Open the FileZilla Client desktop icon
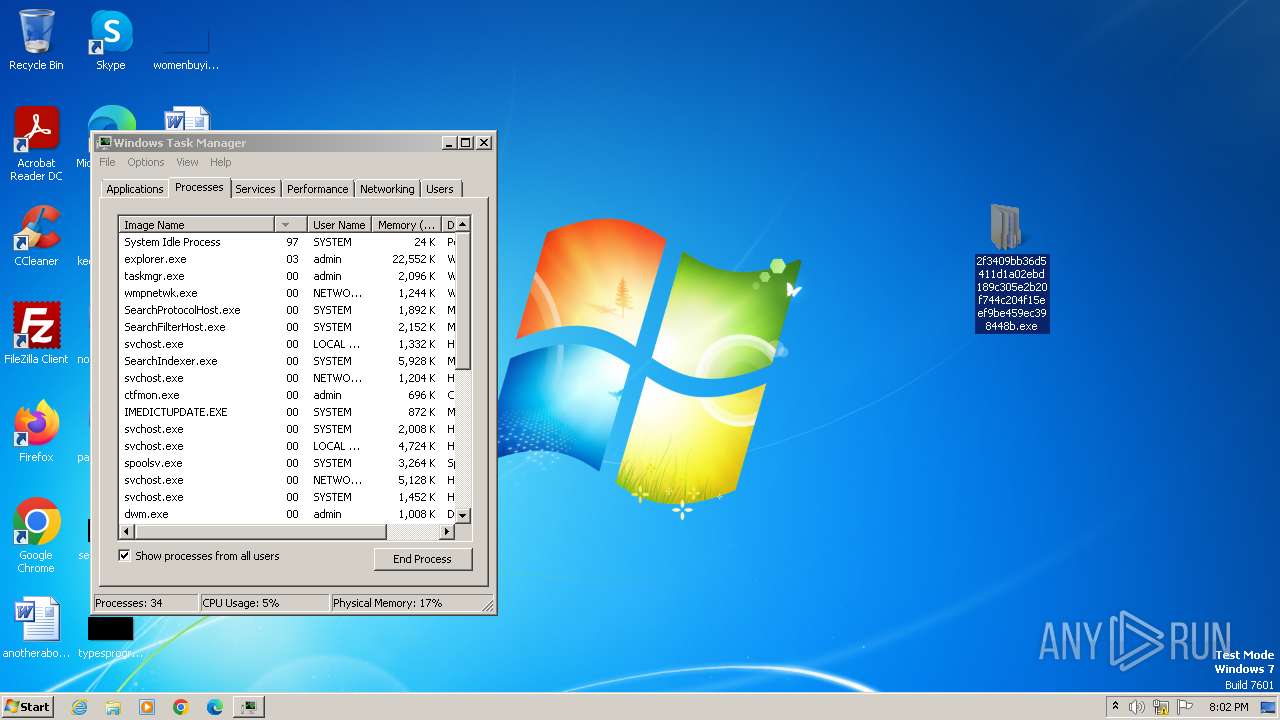1280x720 pixels. (36, 333)
